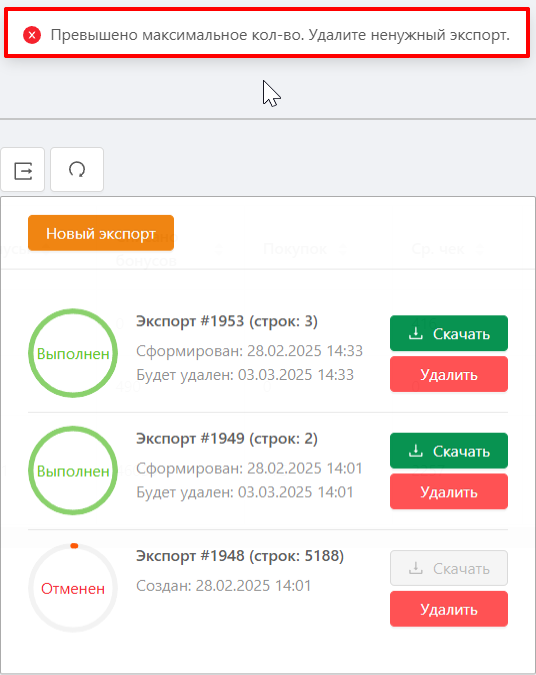Image resolution: width=536 pixels, height=675 pixels.
Task: Click the refresh icon button
Action: [77, 170]
